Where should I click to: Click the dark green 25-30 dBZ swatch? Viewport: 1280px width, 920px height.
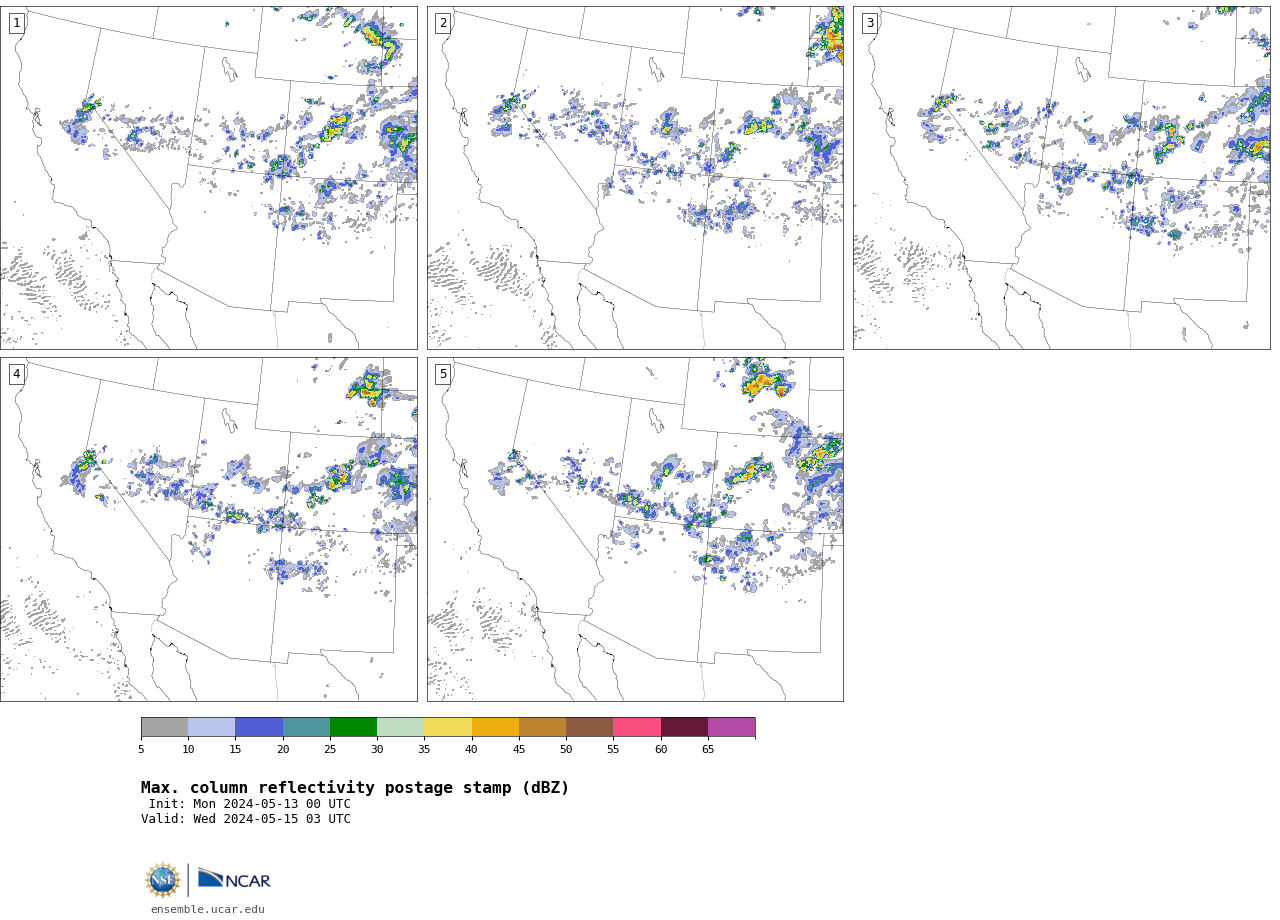tap(354, 727)
